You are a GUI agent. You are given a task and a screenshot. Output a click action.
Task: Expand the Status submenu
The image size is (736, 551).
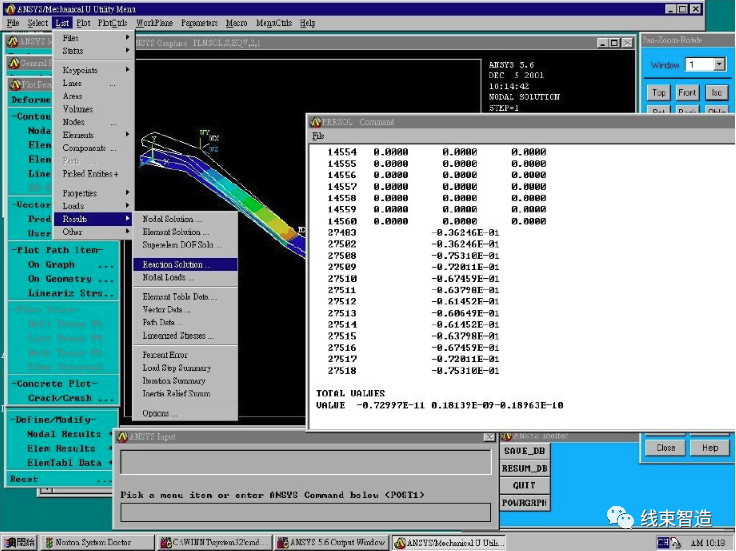pos(94,50)
